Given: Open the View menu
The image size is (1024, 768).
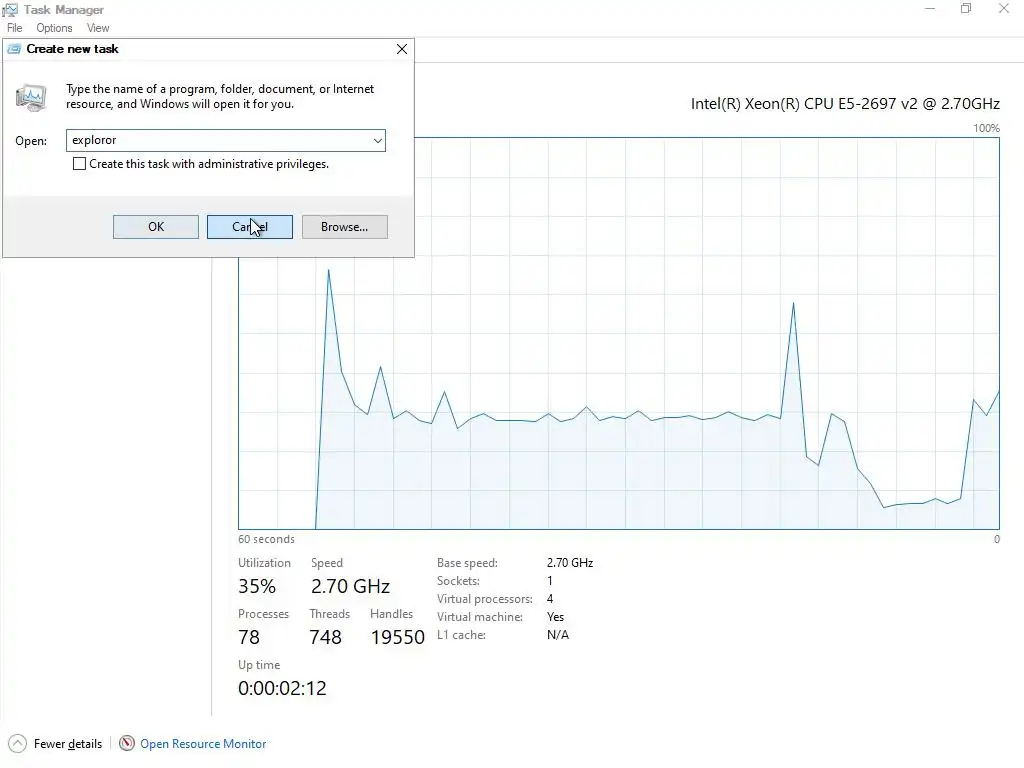Looking at the screenshot, I should (98, 28).
